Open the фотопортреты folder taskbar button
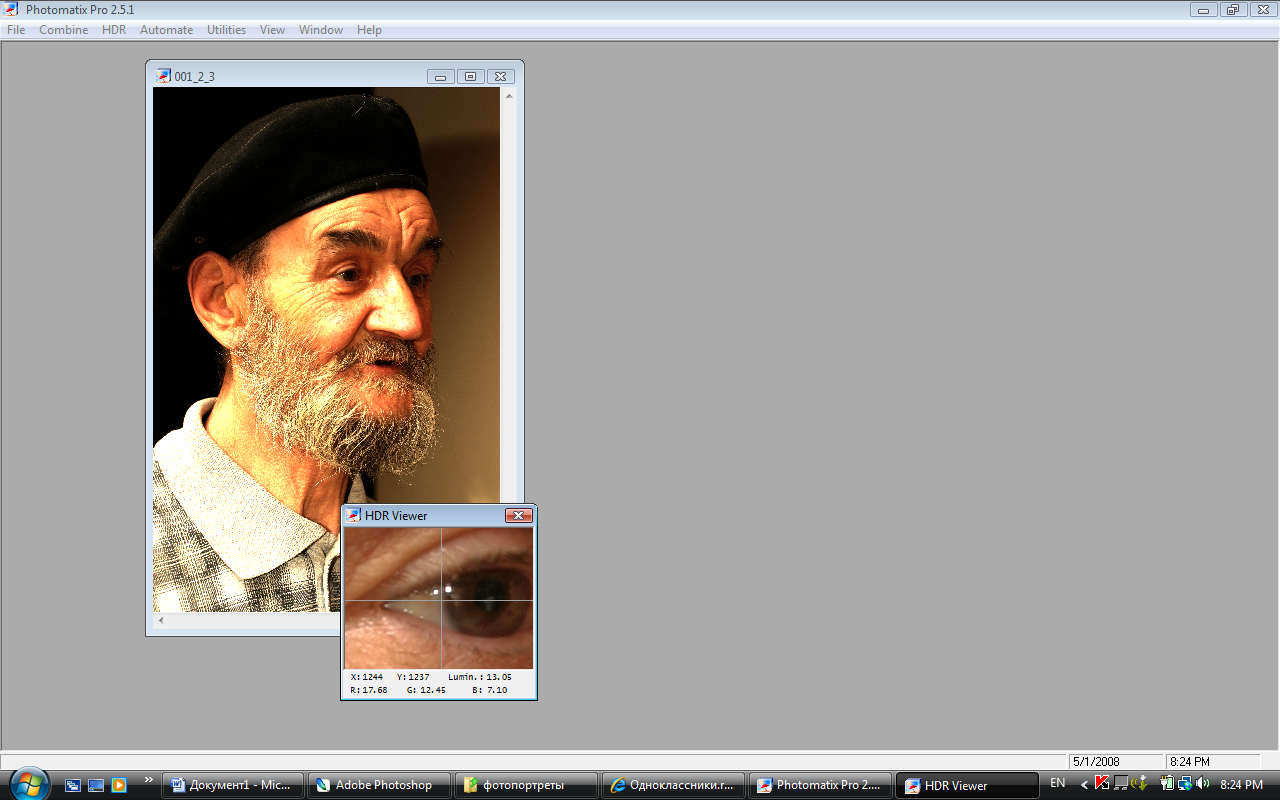1280x800 pixels. (525, 785)
